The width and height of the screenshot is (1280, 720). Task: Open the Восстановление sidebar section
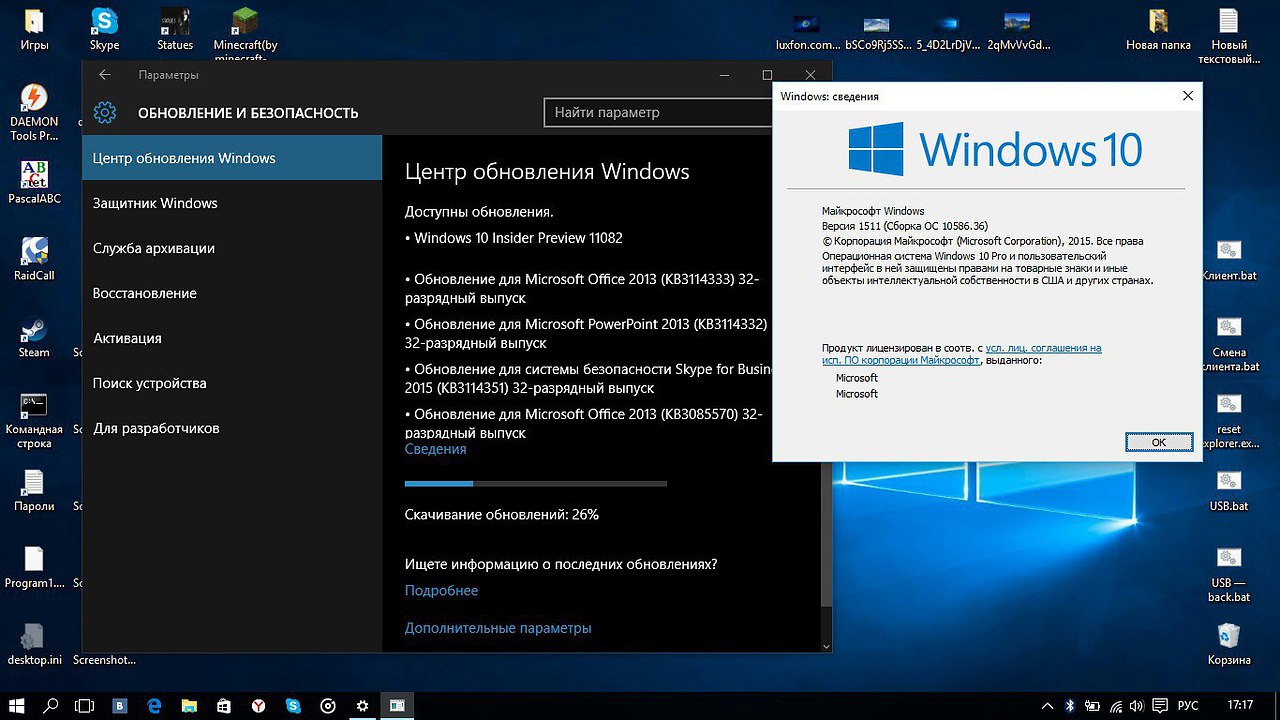pos(144,293)
